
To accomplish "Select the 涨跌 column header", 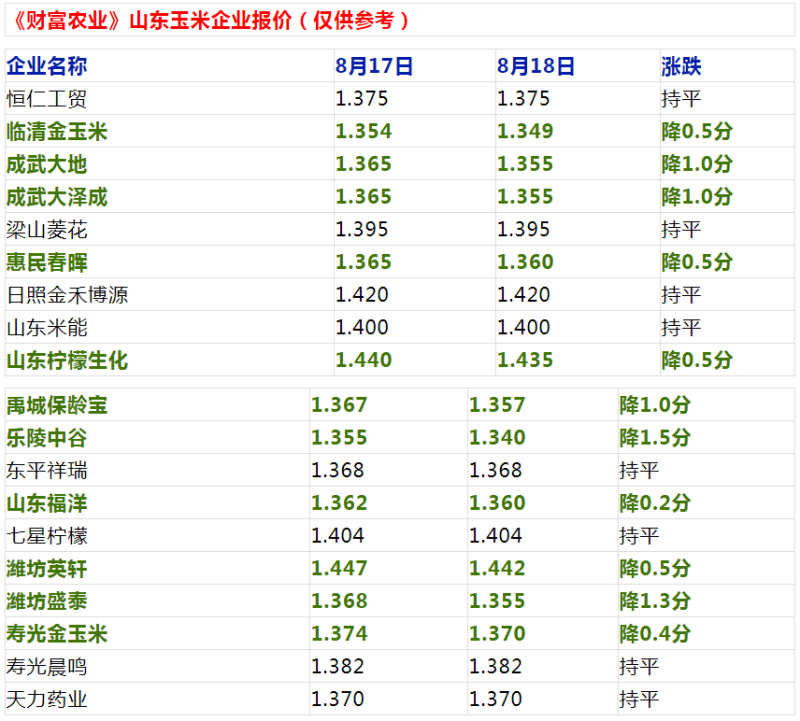I will coord(681,67).
